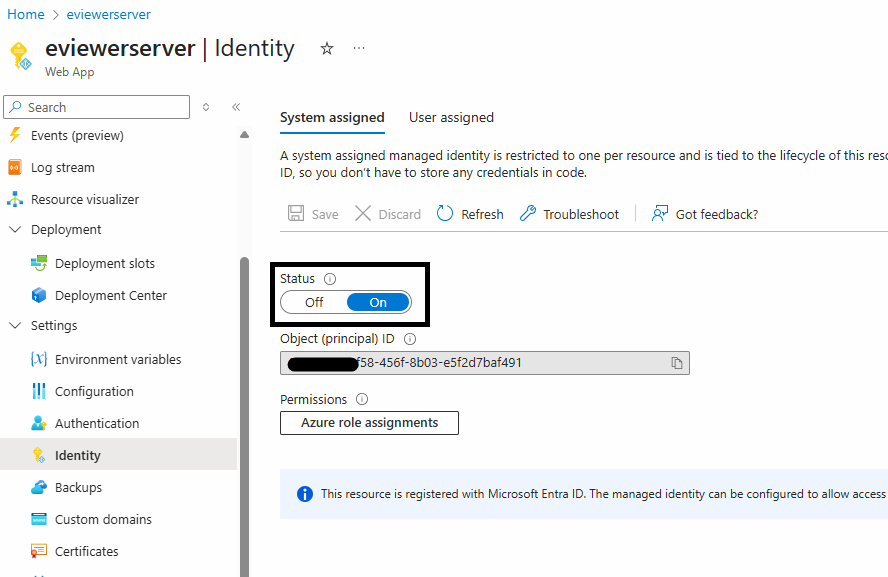Set Status toggle to On

click(x=378, y=302)
